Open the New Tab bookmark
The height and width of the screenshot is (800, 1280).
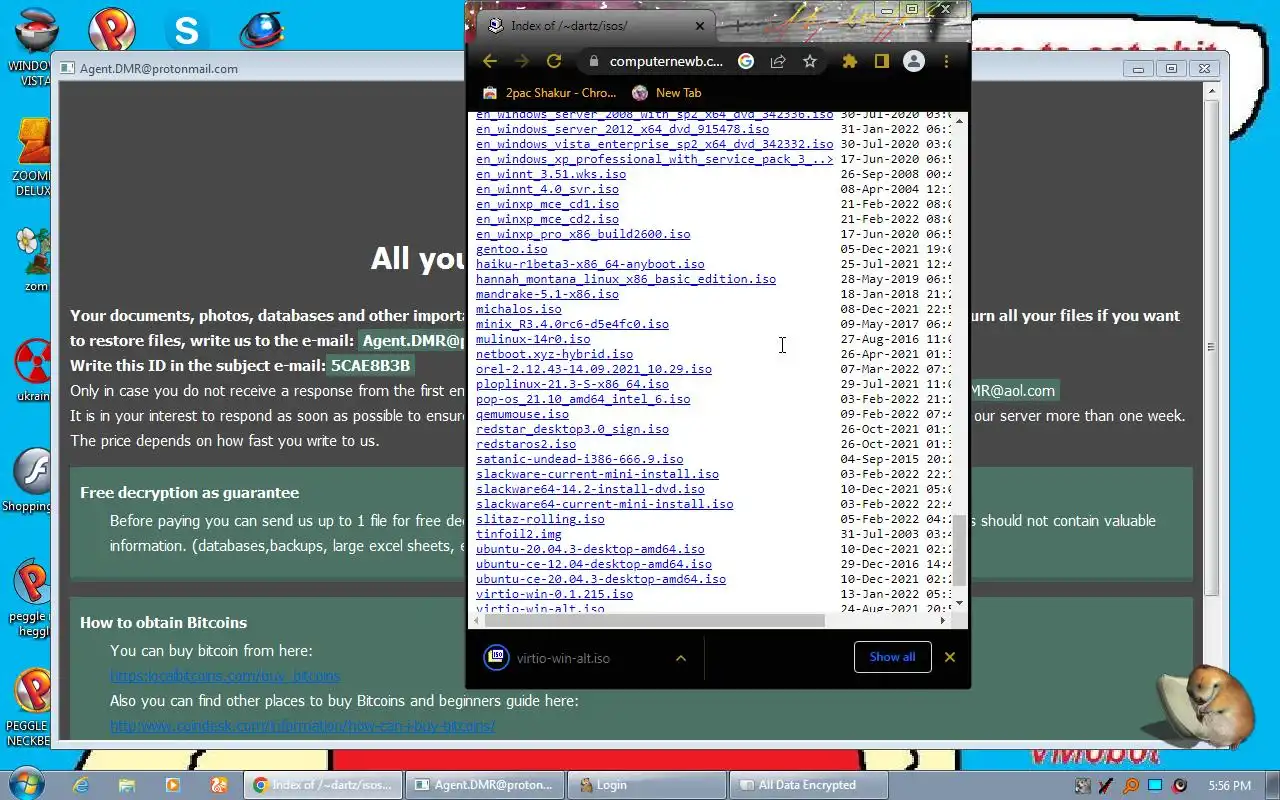[667, 92]
